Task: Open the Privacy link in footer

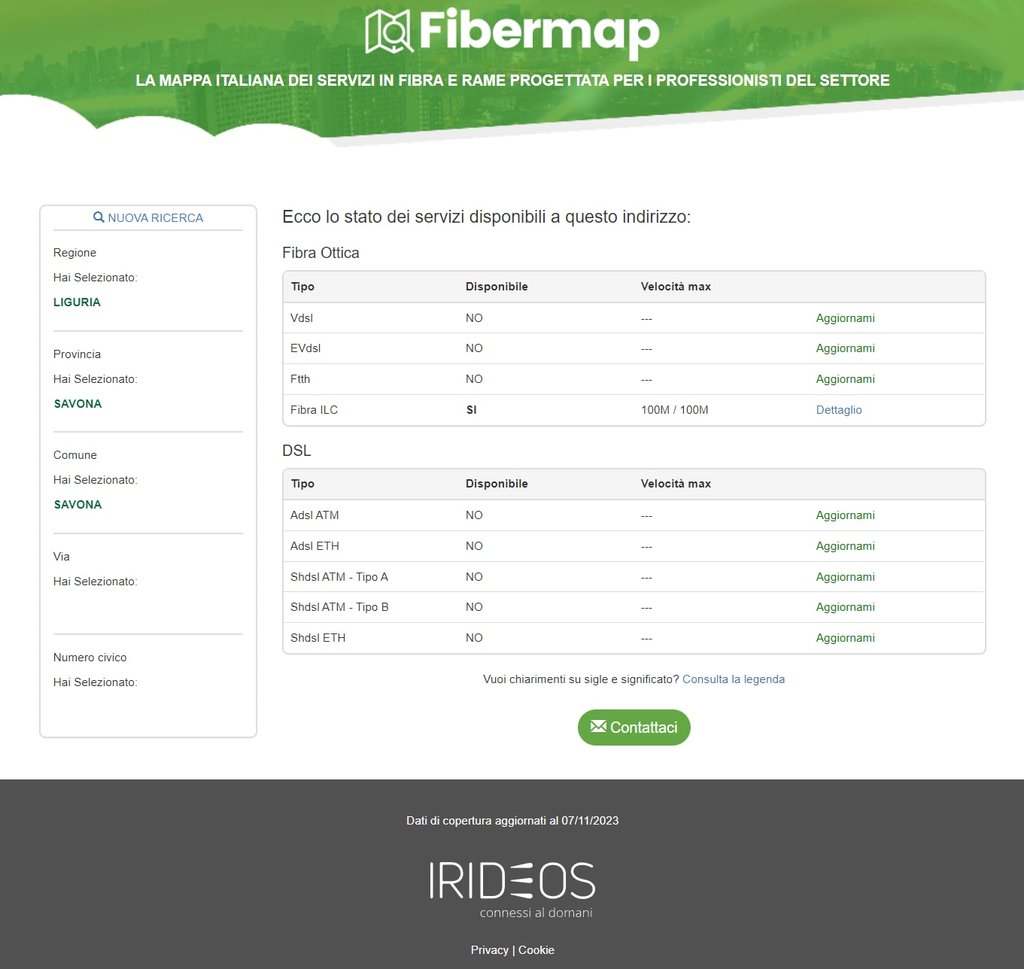Action: coord(489,950)
